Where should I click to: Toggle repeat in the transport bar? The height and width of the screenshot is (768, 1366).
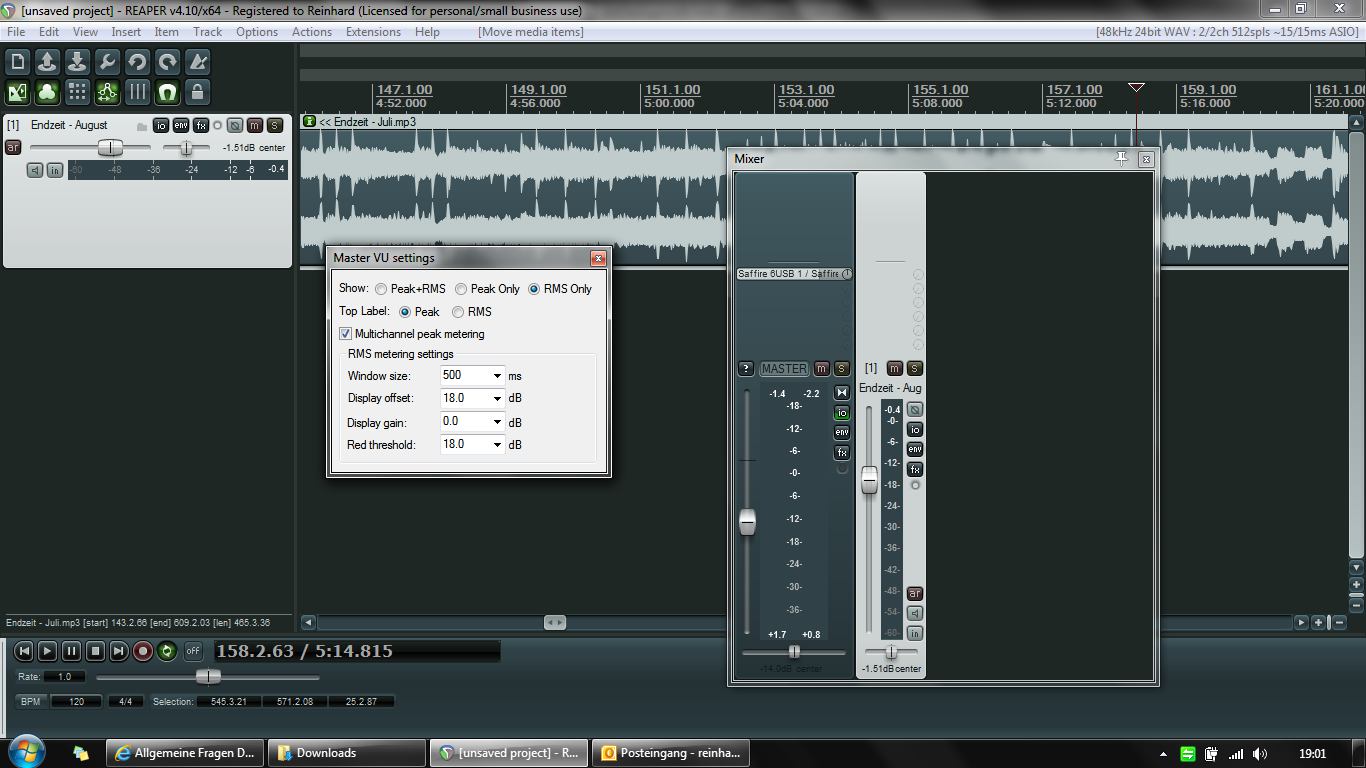(167, 651)
